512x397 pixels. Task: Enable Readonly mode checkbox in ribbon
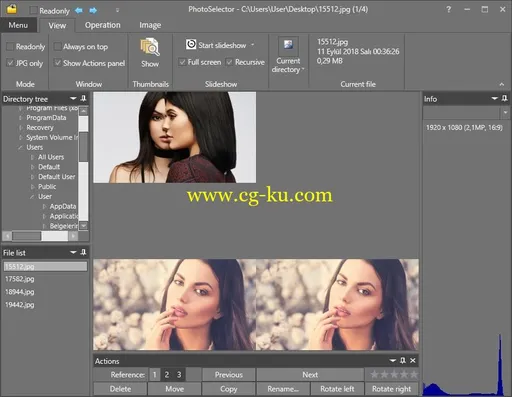10,47
